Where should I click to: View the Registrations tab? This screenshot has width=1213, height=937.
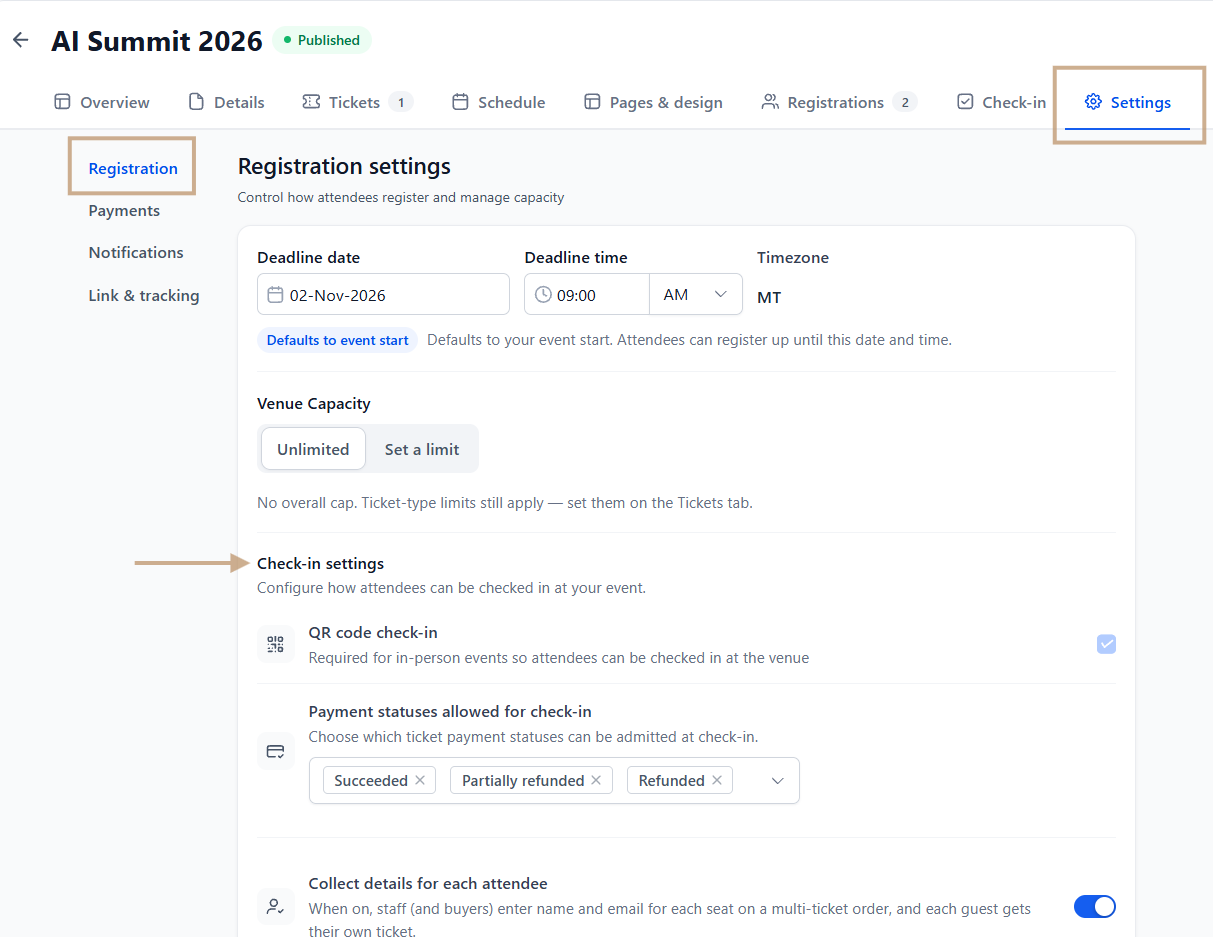coord(839,102)
